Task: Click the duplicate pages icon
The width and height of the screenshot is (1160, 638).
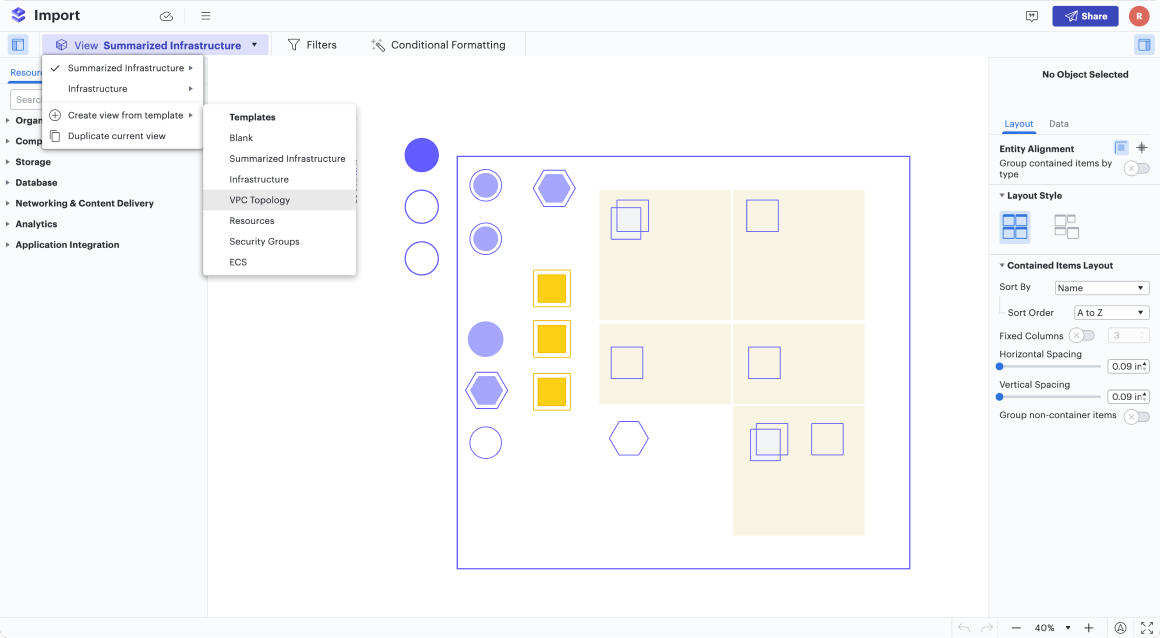Action: point(55,135)
